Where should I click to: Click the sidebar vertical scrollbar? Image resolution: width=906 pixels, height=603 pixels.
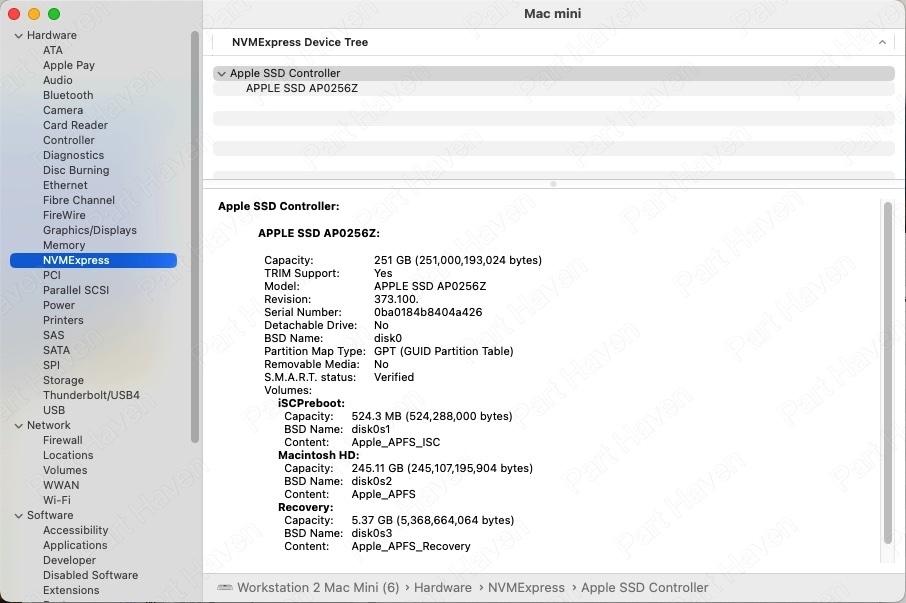coord(195,237)
